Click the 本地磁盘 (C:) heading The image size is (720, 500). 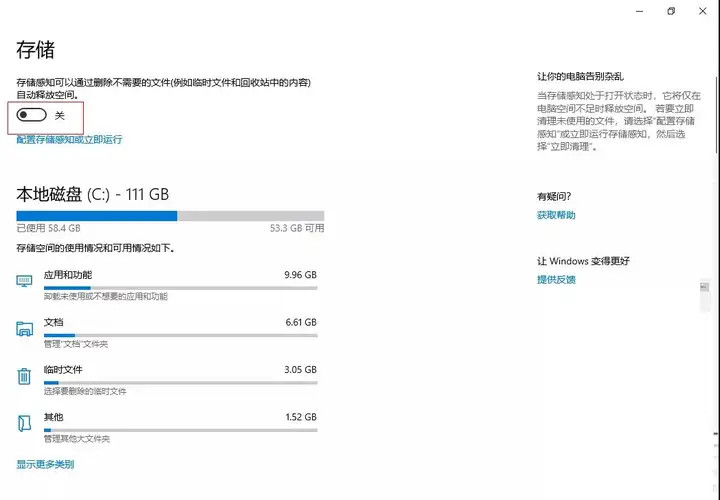[93, 194]
